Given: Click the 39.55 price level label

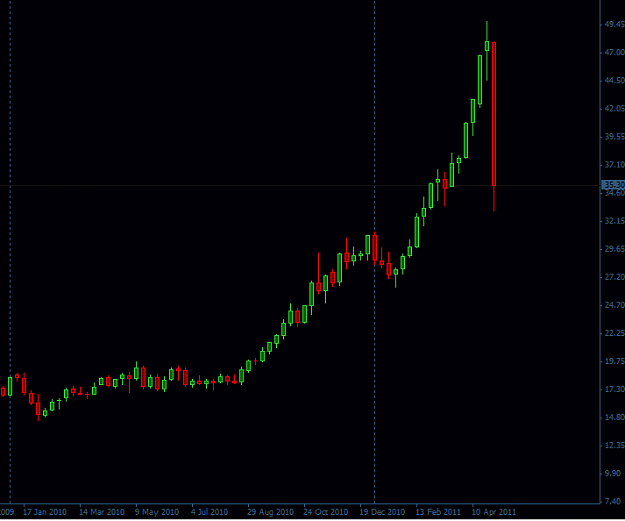Looking at the screenshot, I should [x=614, y=137].
